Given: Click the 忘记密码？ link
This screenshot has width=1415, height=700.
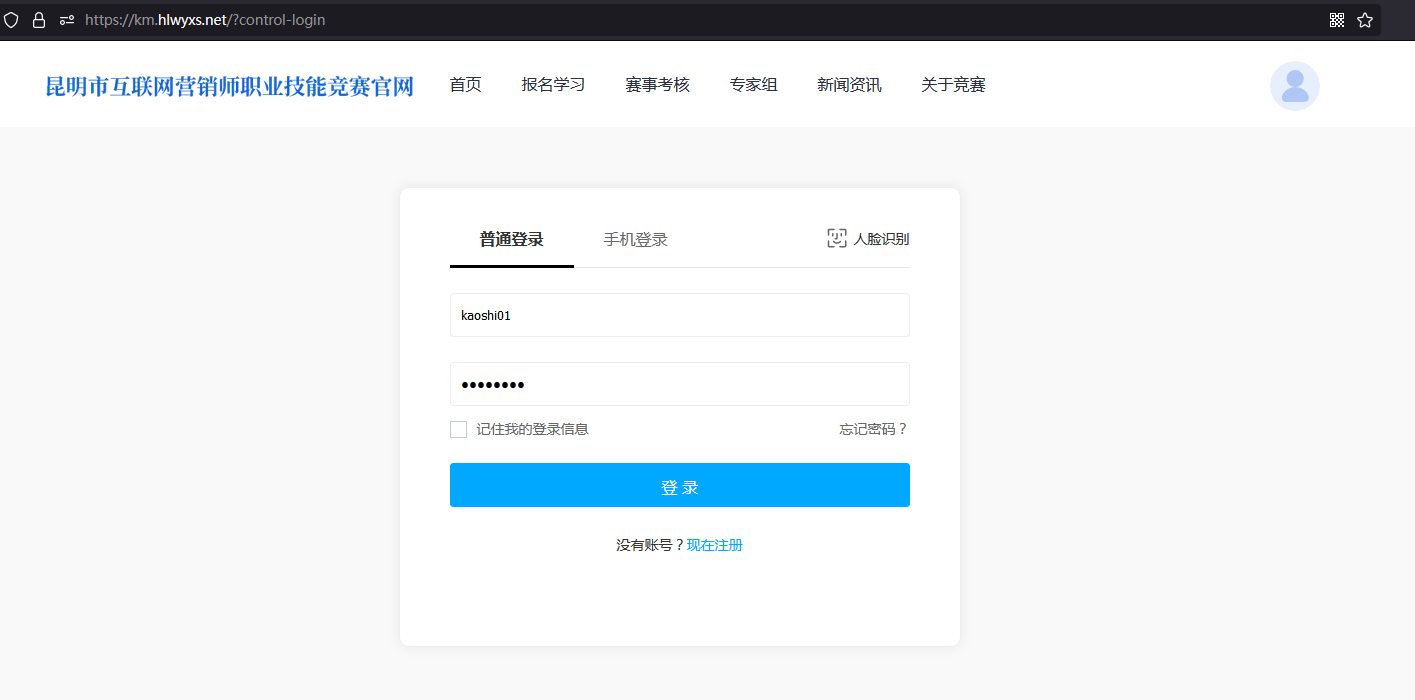Looking at the screenshot, I should 874,429.
